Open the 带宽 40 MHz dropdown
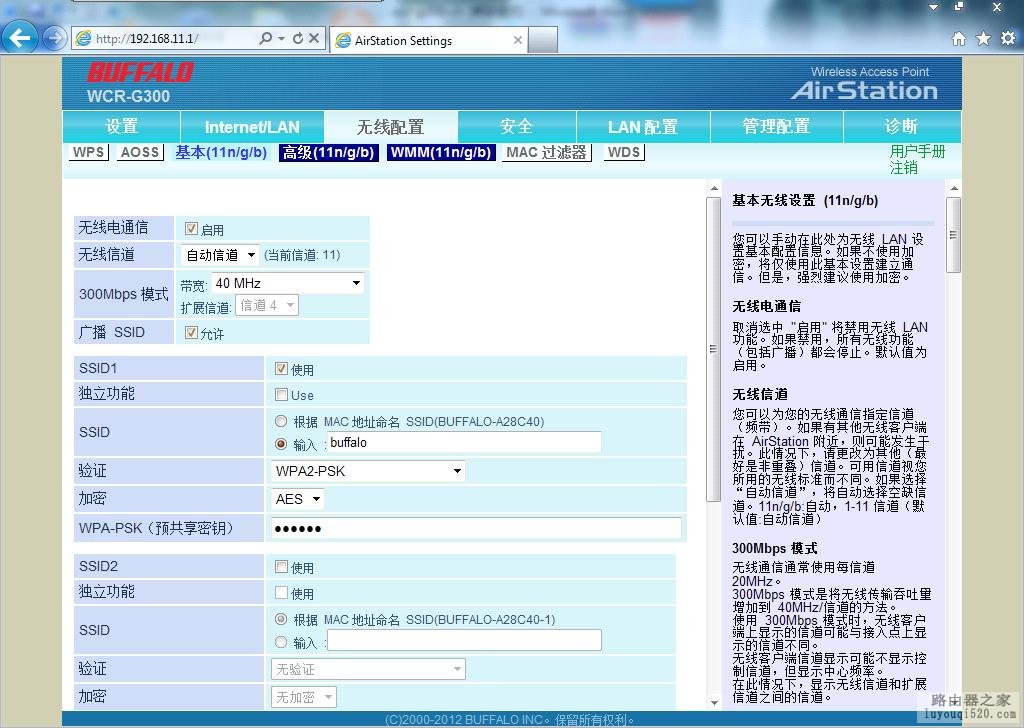Screen dimensions: 1024x728 click(x=287, y=283)
